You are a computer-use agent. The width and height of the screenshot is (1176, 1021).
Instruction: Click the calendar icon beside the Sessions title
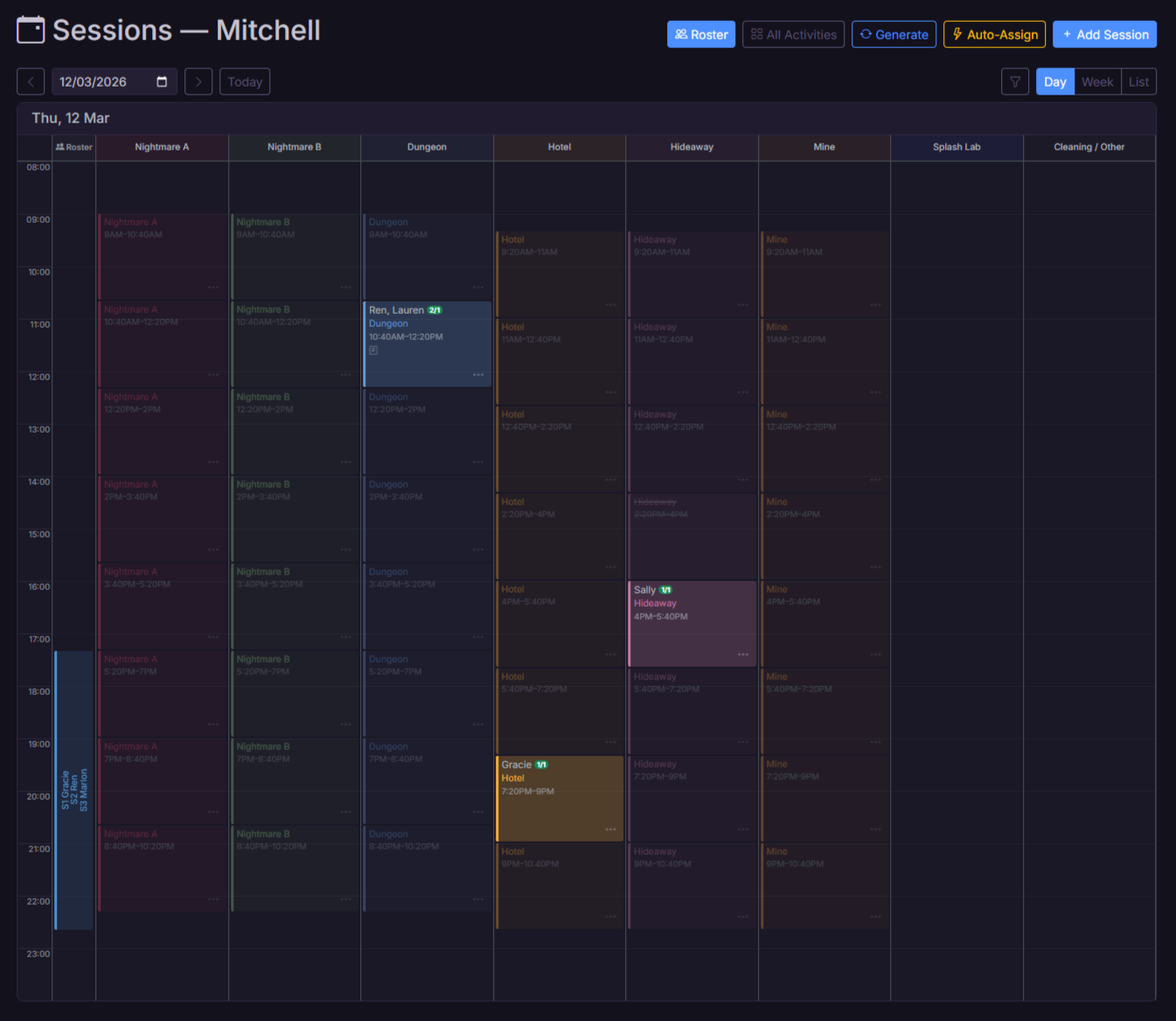tap(30, 29)
